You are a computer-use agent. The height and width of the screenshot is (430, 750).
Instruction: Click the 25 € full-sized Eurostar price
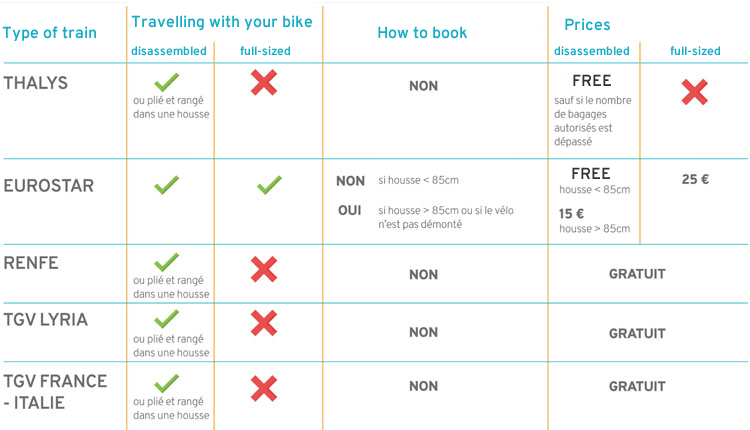point(695,180)
